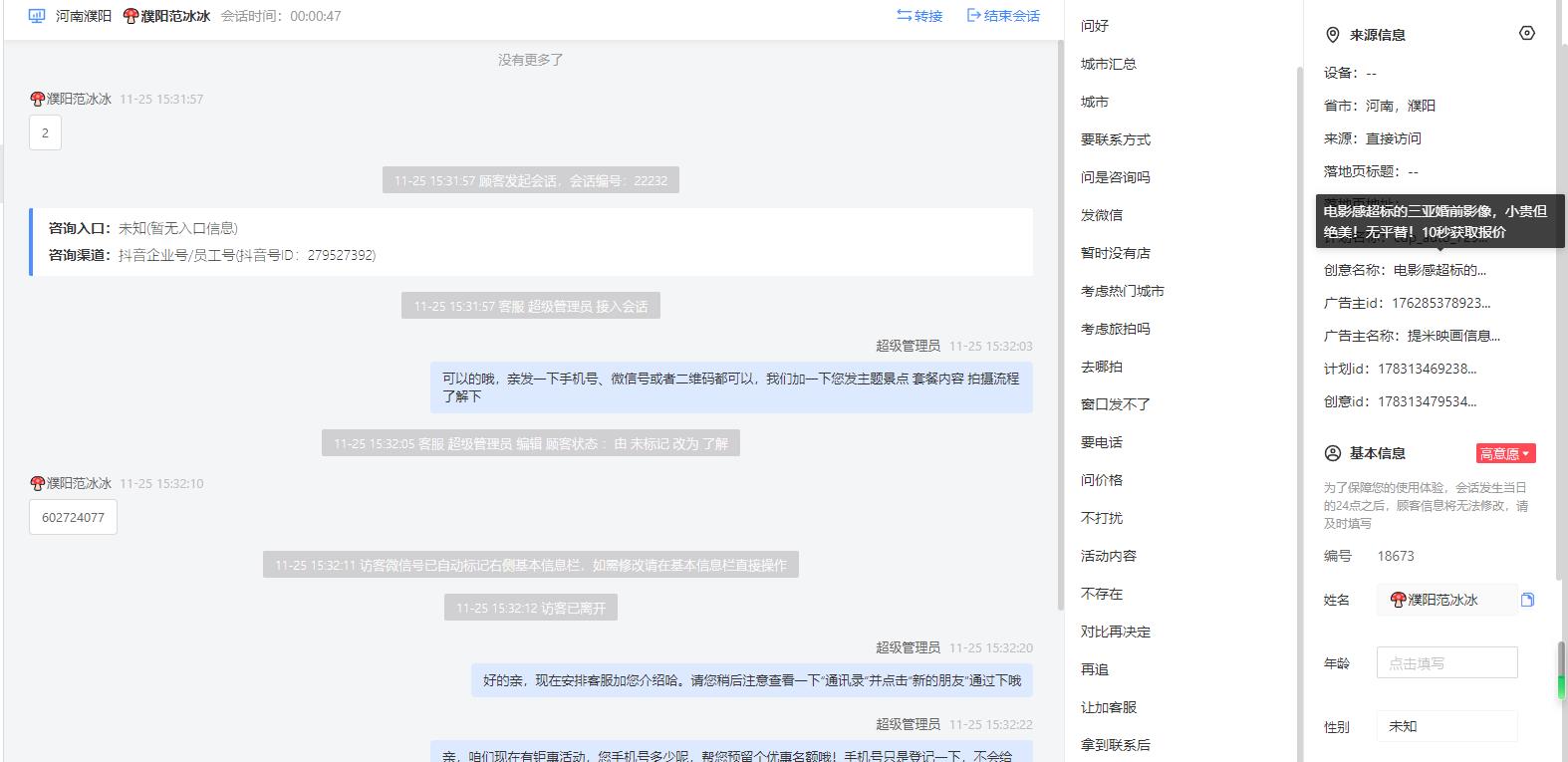This screenshot has width=1568, height=762.
Task: Click the agent reply 好的亲，现在安排客服加您介绍哈
Action: click(x=752, y=680)
